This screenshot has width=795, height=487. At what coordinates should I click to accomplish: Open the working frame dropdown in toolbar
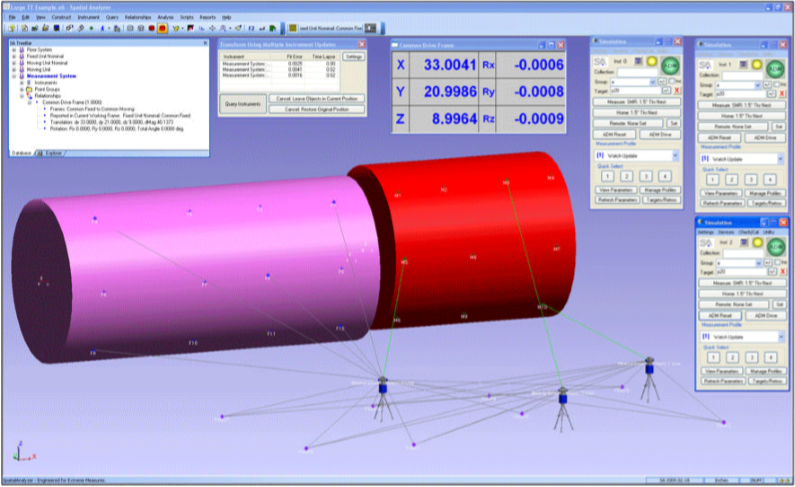click(372, 28)
